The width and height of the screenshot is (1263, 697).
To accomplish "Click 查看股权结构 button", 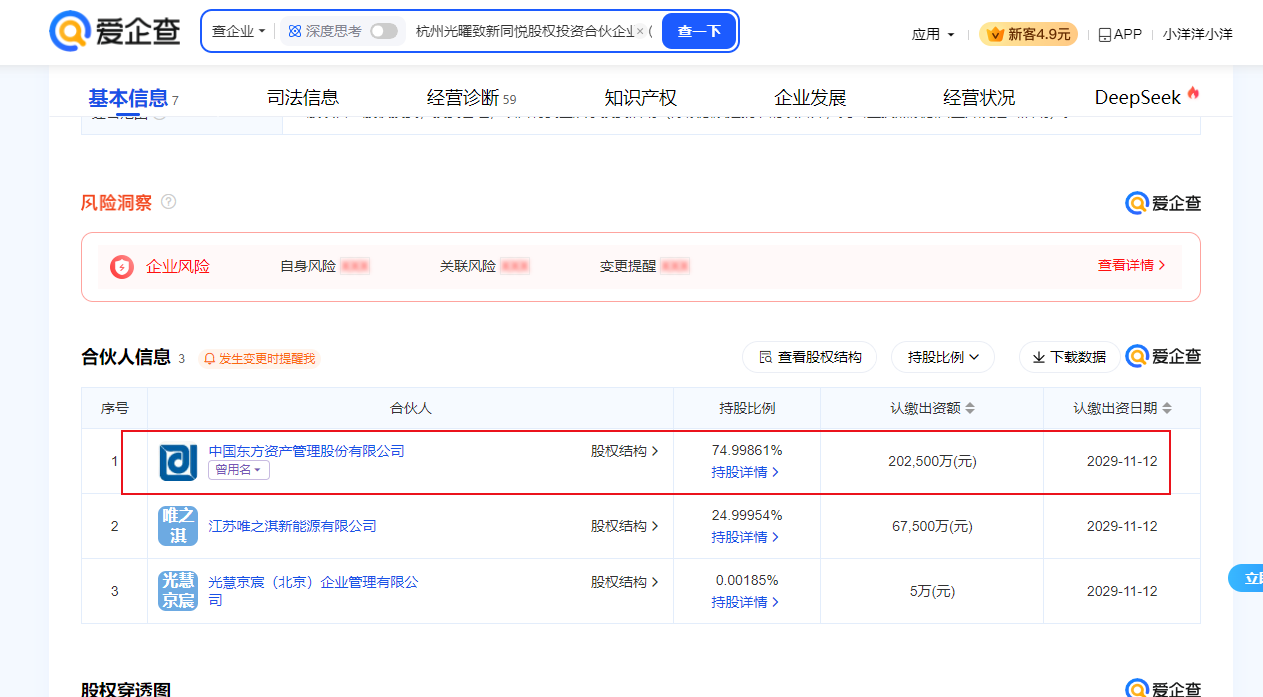I will coord(809,357).
